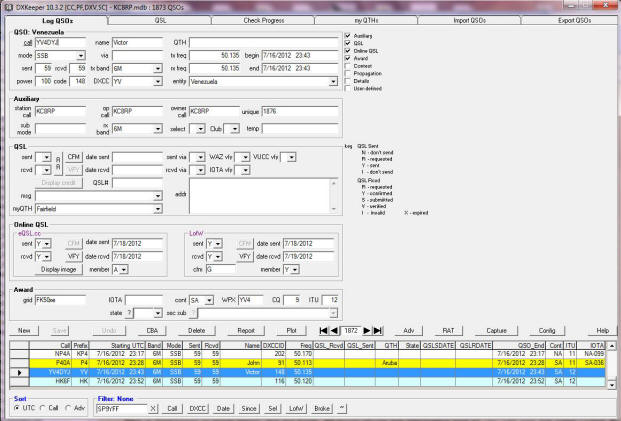Open the eQSL member dropdown
This screenshot has width=621, height=421.
(124, 270)
